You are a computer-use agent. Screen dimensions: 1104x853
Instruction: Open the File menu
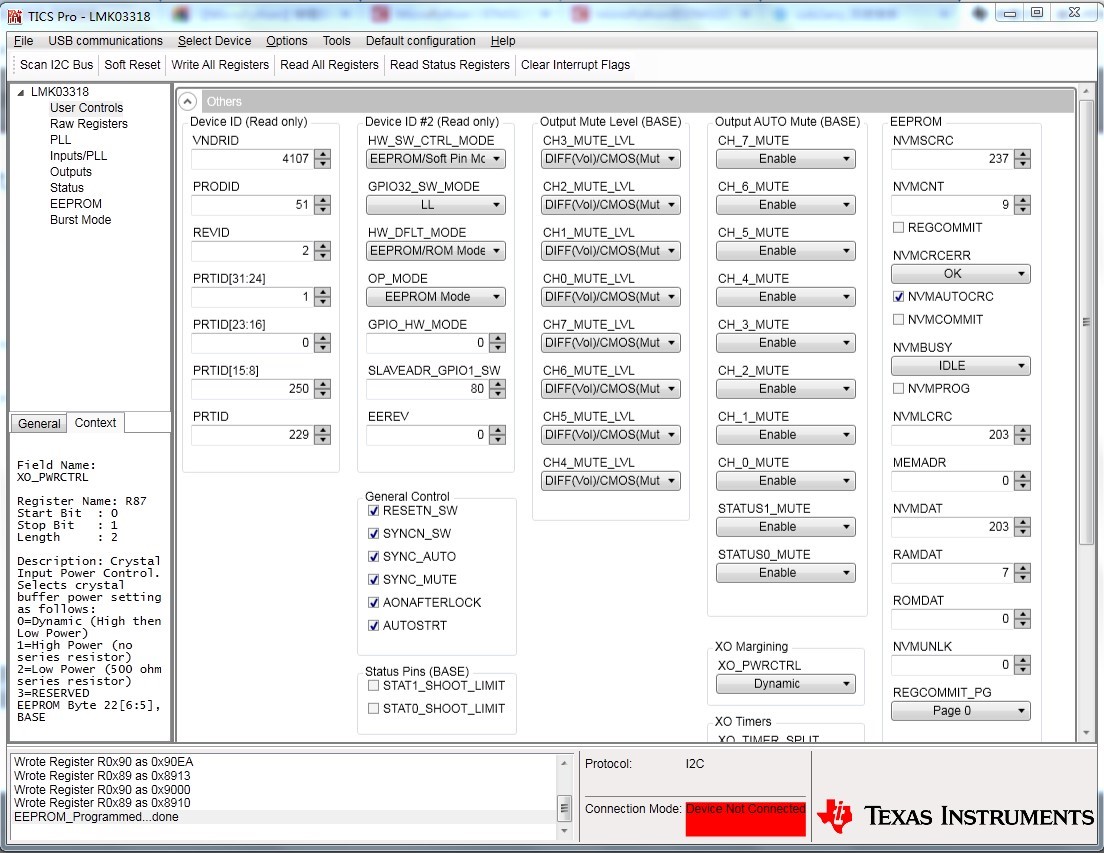[23, 41]
